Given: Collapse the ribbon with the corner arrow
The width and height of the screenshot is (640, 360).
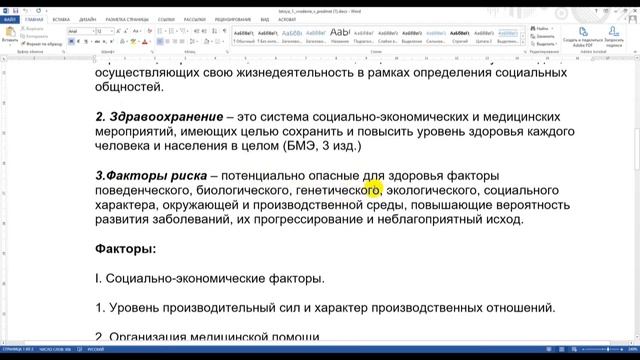Looking at the screenshot, I should (635, 52).
